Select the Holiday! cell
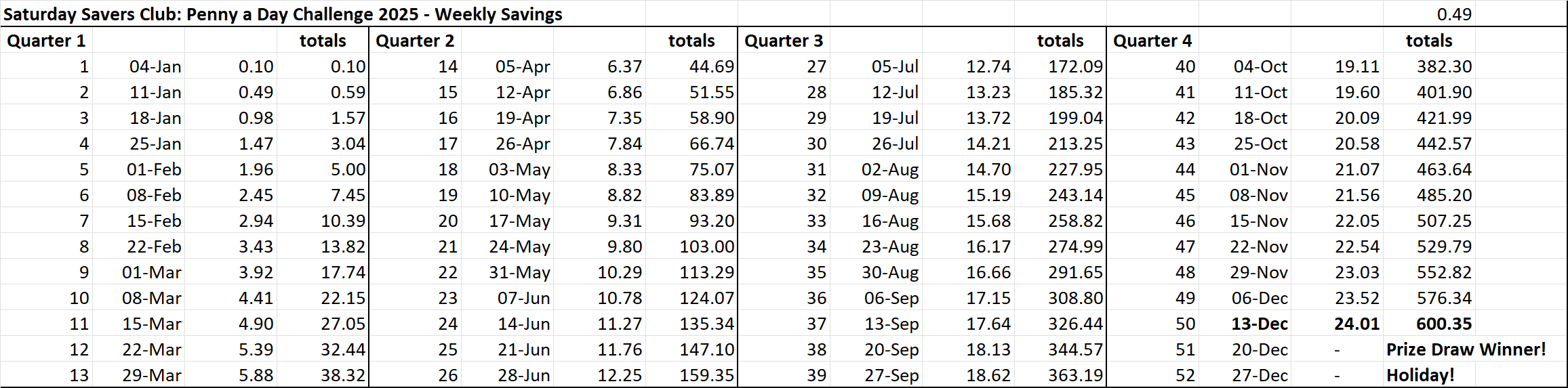1568x388 pixels. click(x=1420, y=375)
